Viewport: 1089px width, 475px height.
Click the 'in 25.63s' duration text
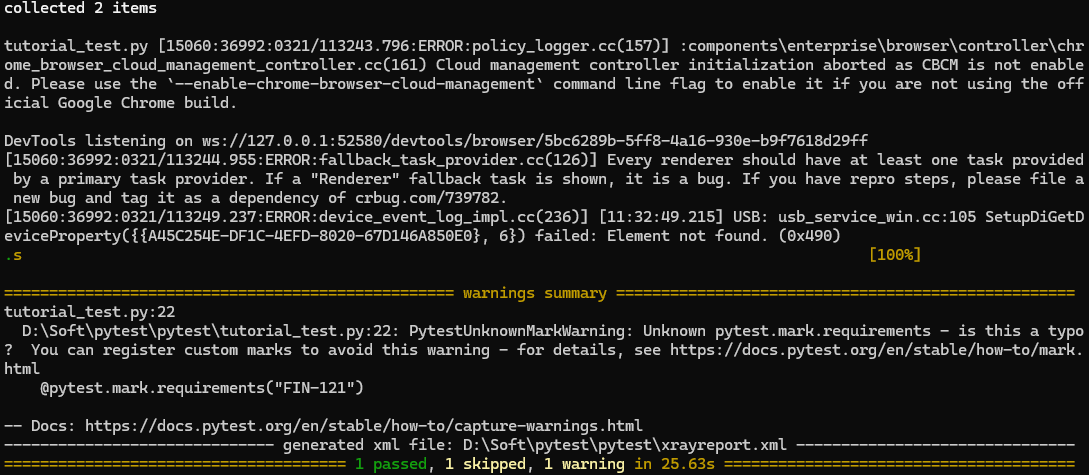[674, 463]
